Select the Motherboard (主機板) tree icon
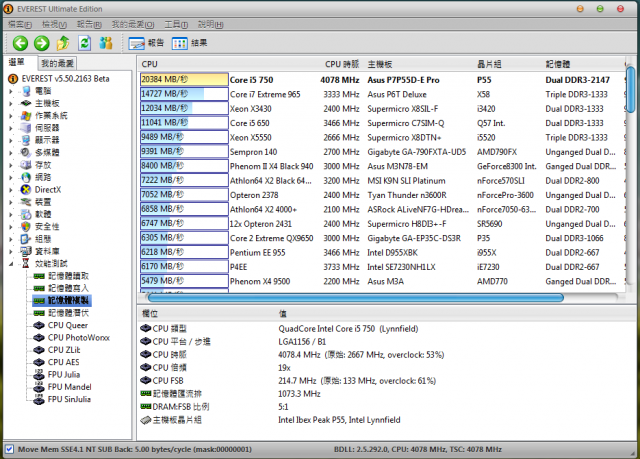The width and height of the screenshot is (640, 459). tap(26, 103)
